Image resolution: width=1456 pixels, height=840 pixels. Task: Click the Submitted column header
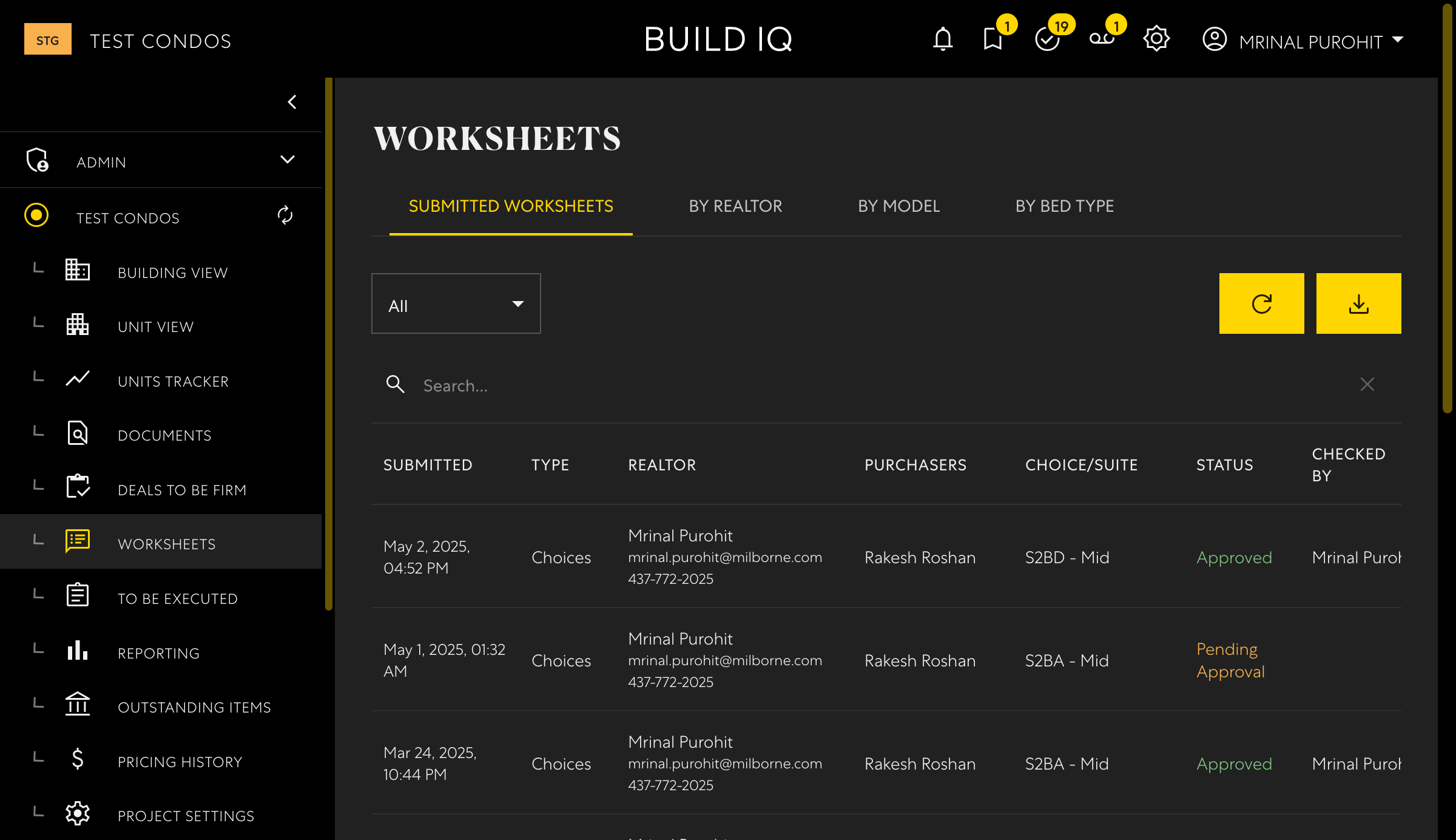[x=428, y=465]
